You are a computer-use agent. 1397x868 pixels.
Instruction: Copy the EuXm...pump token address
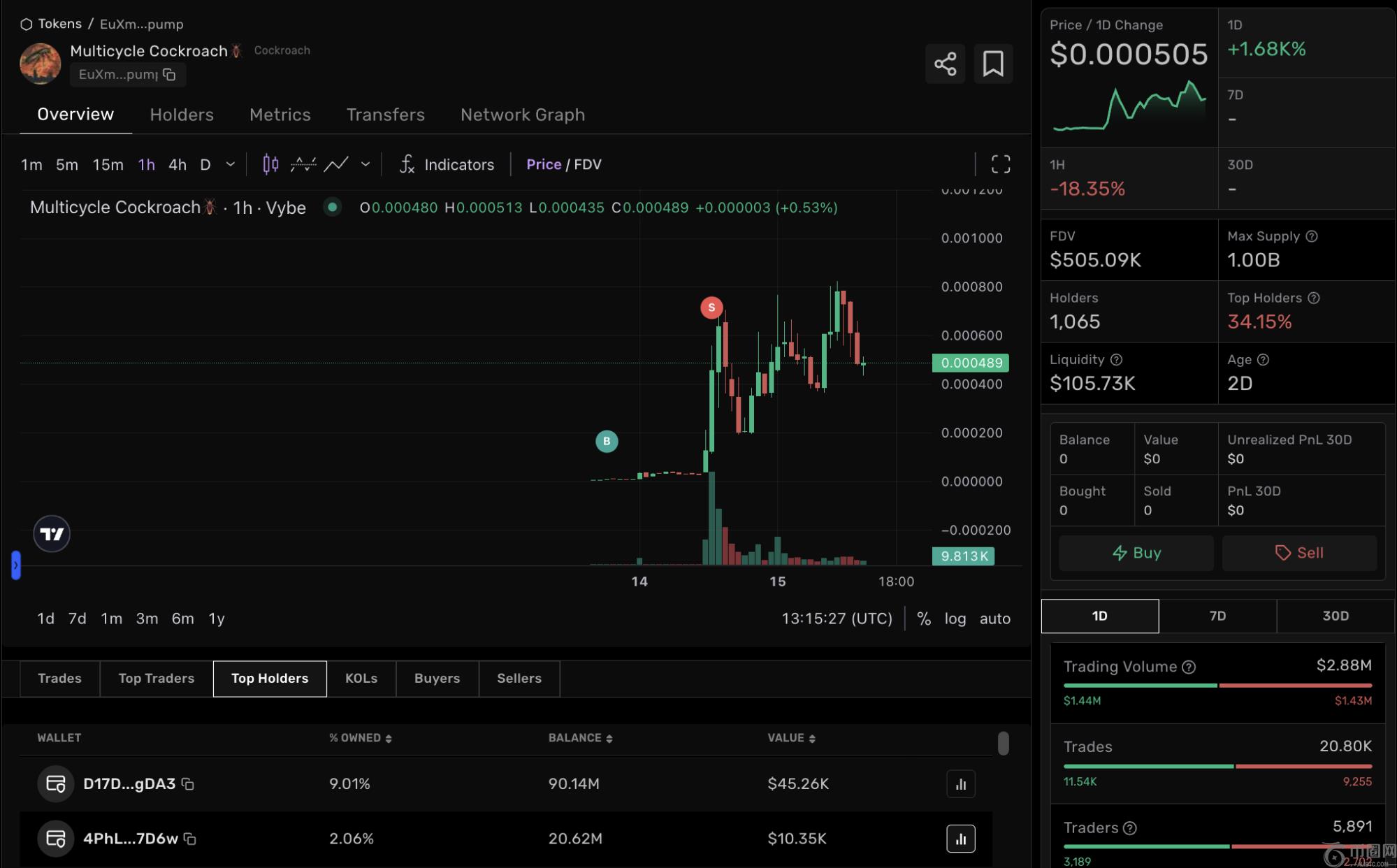[169, 74]
